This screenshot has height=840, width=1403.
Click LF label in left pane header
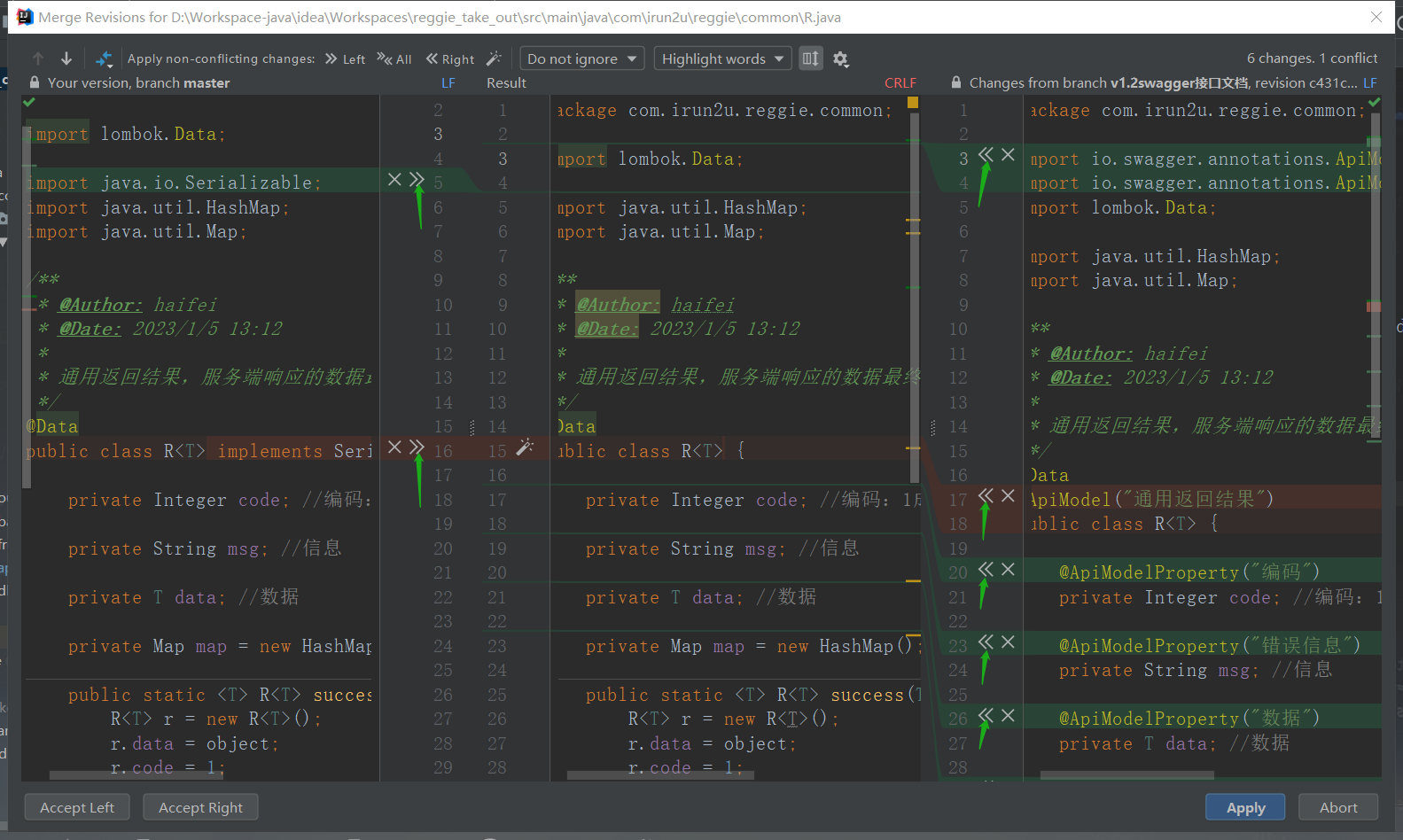[448, 82]
